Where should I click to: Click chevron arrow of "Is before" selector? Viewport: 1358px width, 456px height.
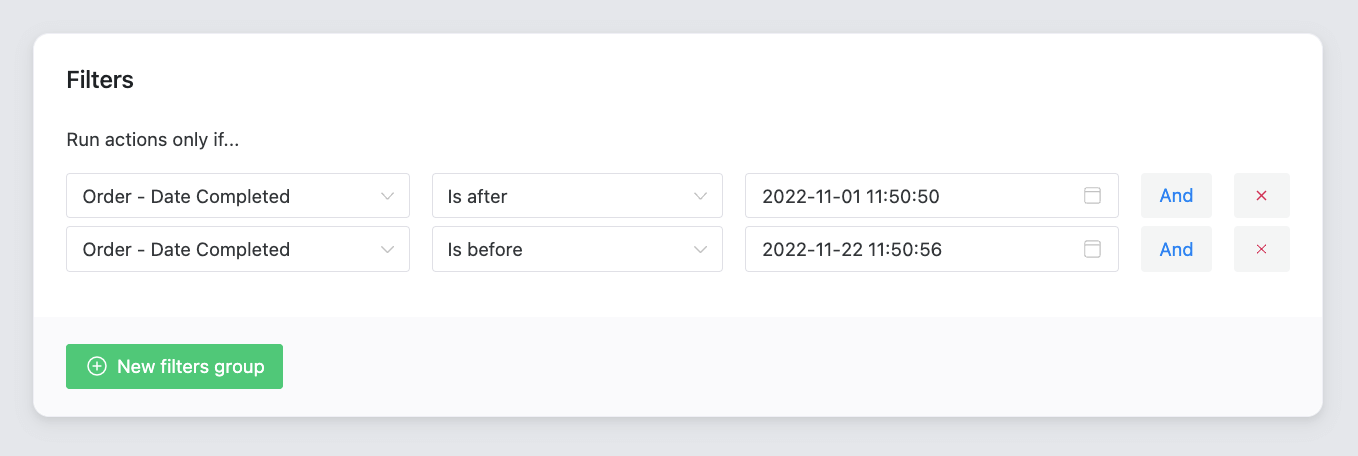coord(700,249)
